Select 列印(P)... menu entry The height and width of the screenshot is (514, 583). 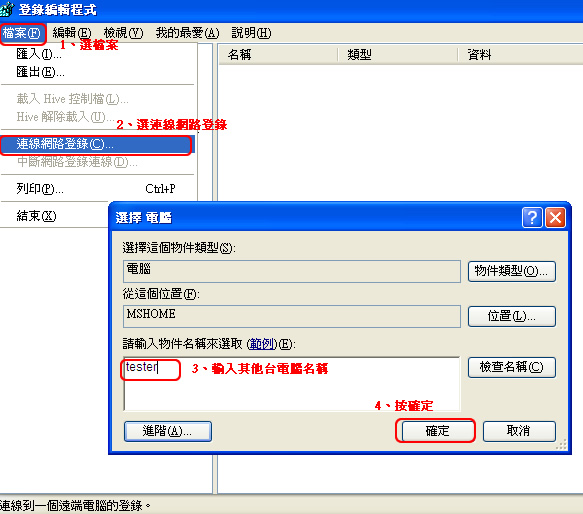97,189
